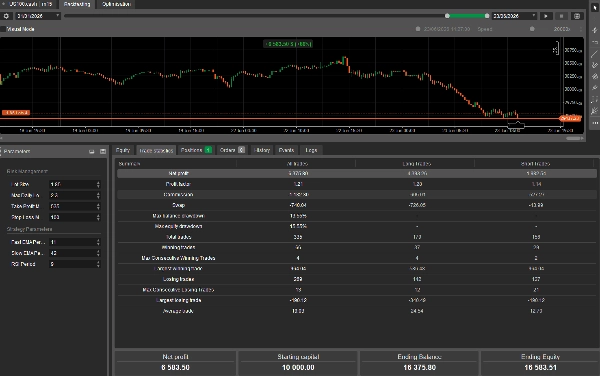Click the minimize icon in Parameters panel
This screenshot has height=376, width=600.
click(91, 151)
